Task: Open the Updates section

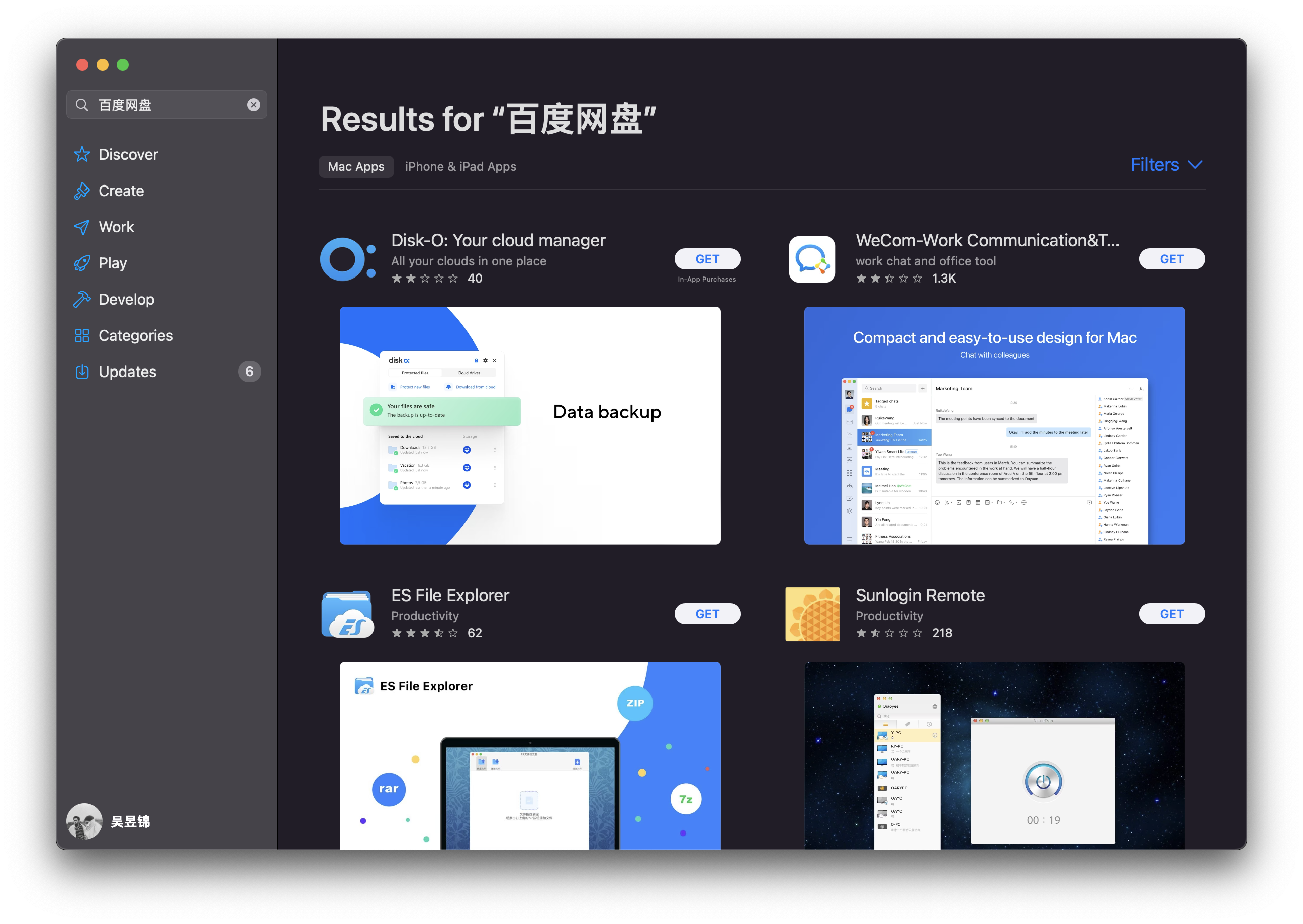Action: pyautogui.click(x=128, y=372)
